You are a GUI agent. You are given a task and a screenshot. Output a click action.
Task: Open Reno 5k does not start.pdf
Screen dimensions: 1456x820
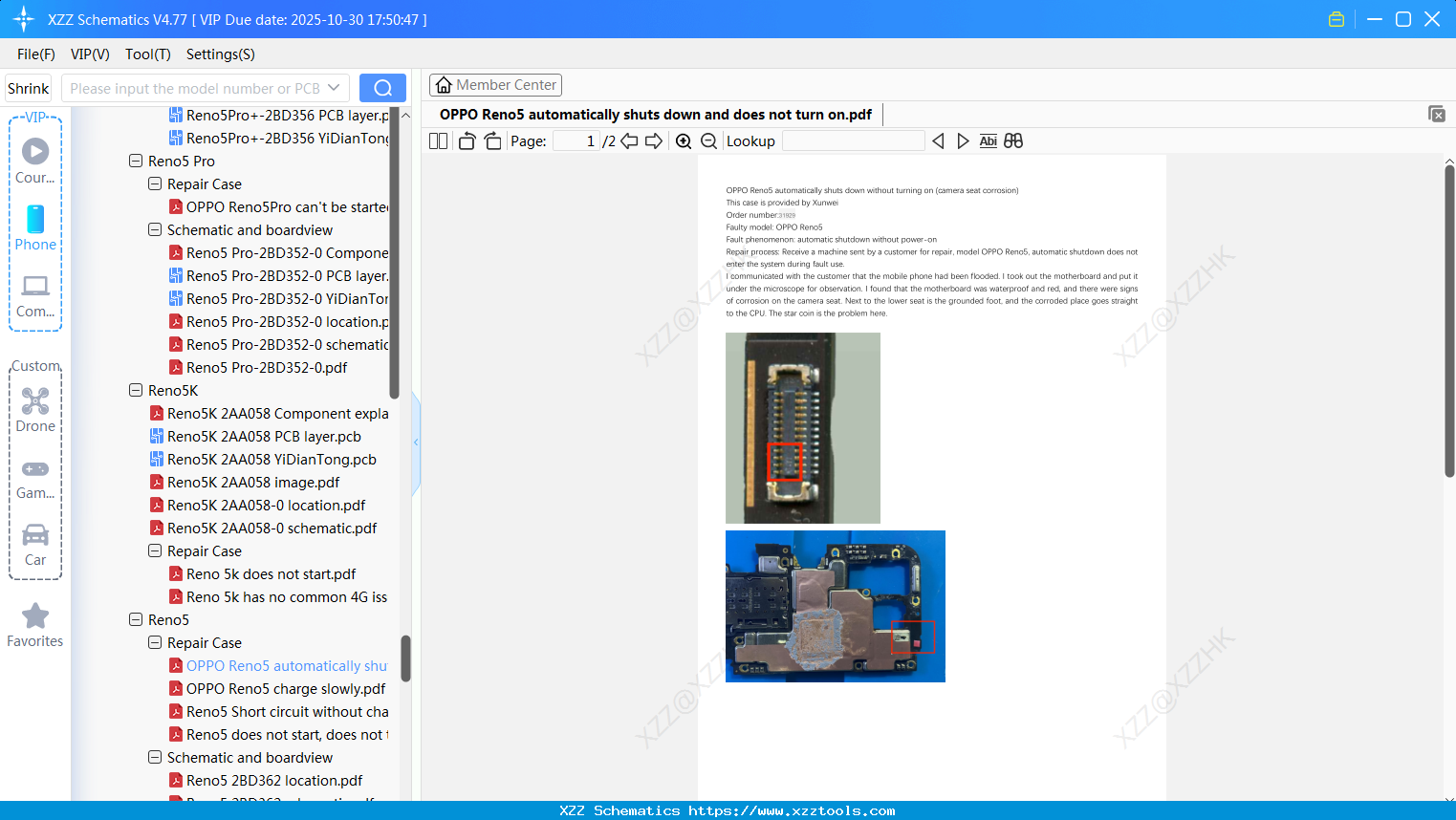click(x=271, y=574)
